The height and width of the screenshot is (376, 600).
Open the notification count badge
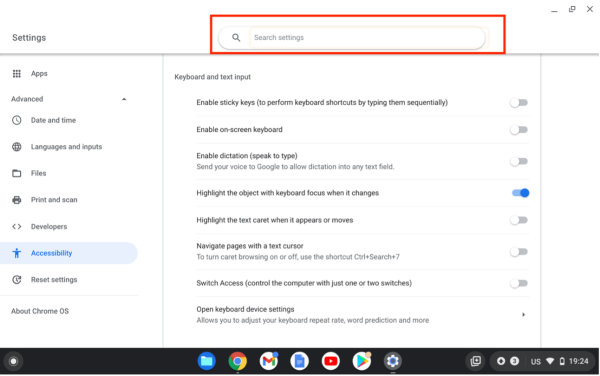(515, 361)
